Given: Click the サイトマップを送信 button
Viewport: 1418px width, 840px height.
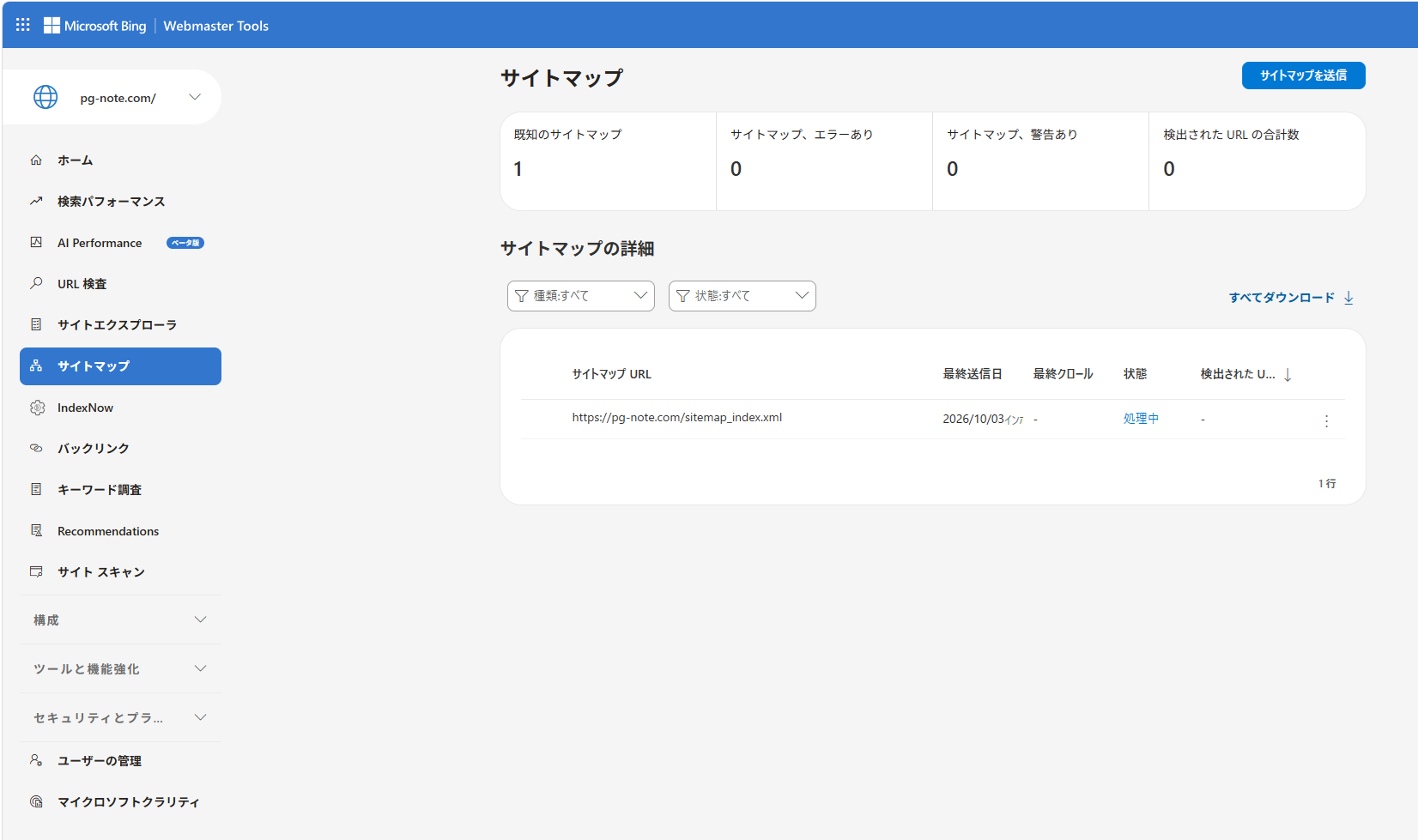Looking at the screenshot, I should (1303, 76).
